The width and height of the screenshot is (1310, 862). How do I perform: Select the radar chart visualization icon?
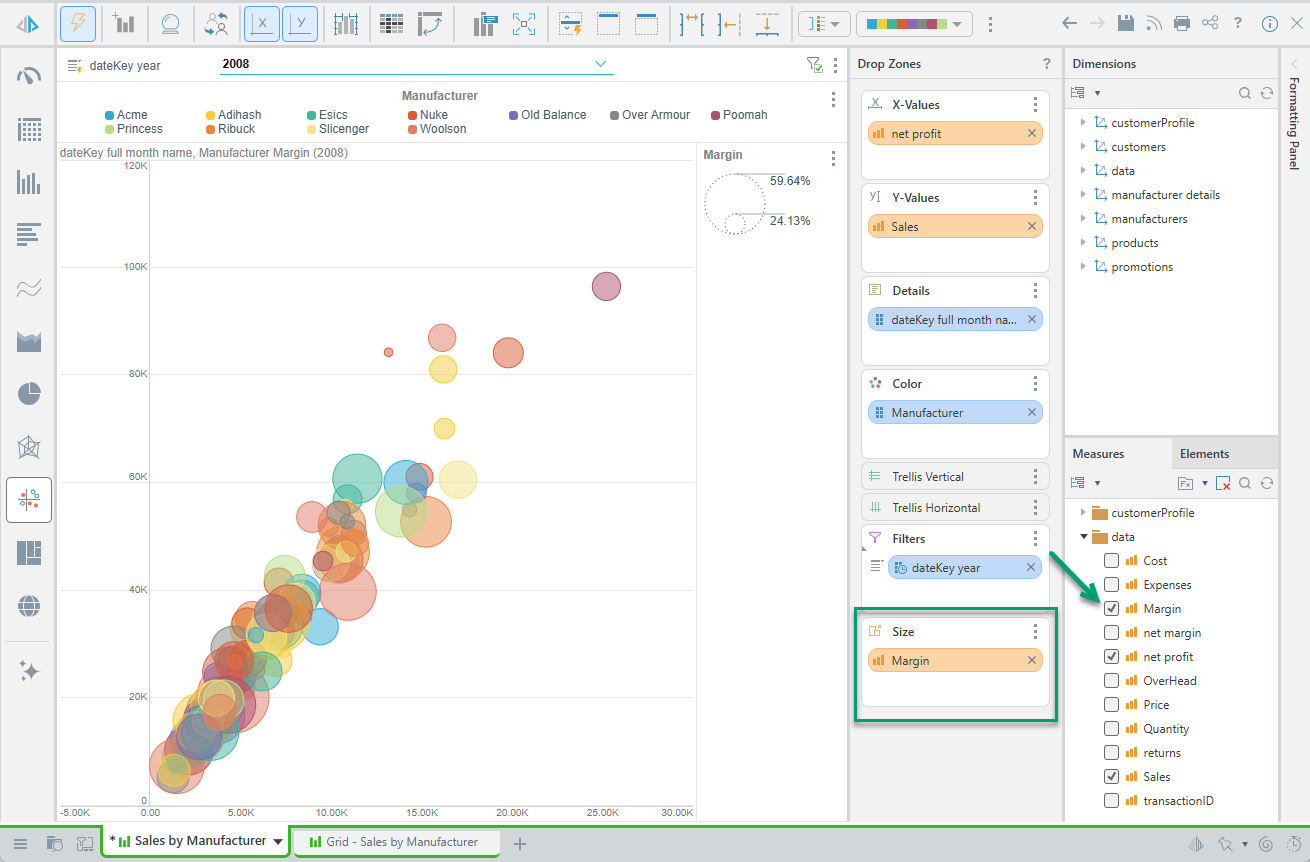tap(29, 447)
